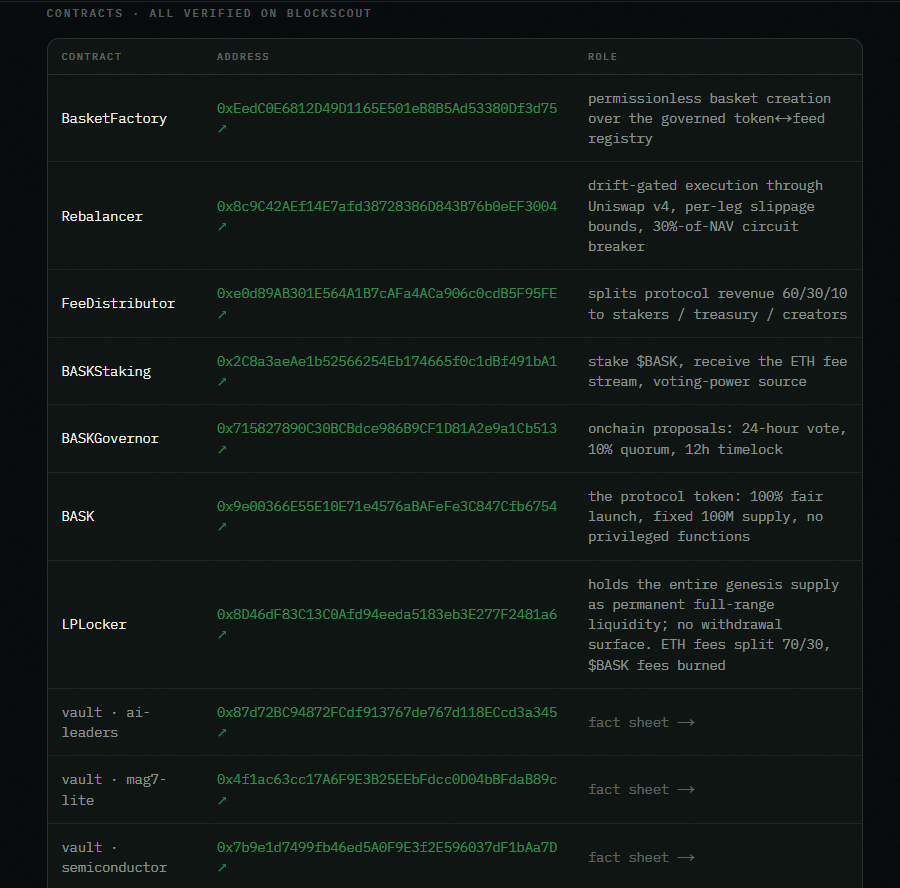Select the 'vault · semiconductor' row label
Screen dimensions: 900x888
(x=114, y=858)
